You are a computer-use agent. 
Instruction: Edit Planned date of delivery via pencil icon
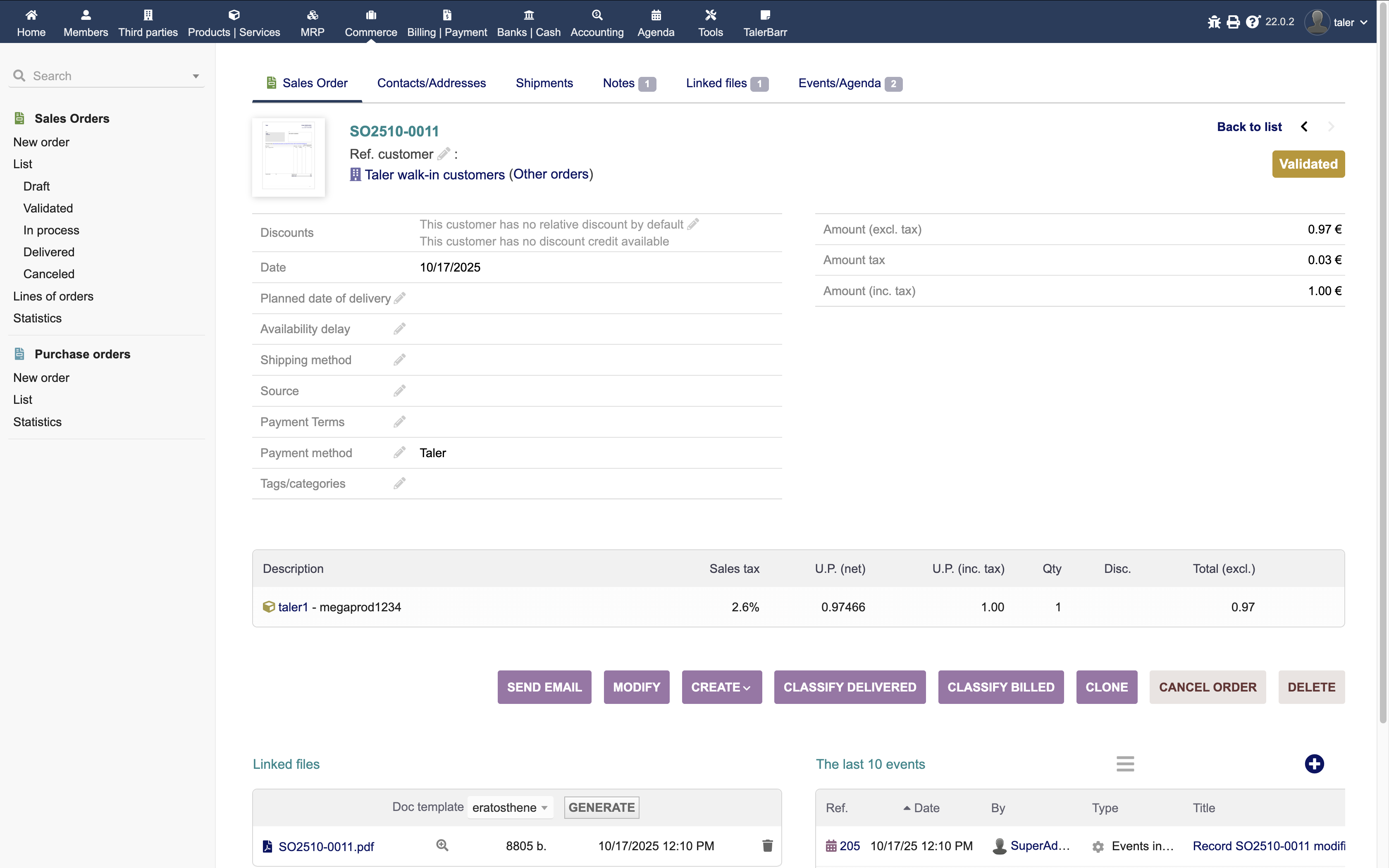(x=400, y=298)
